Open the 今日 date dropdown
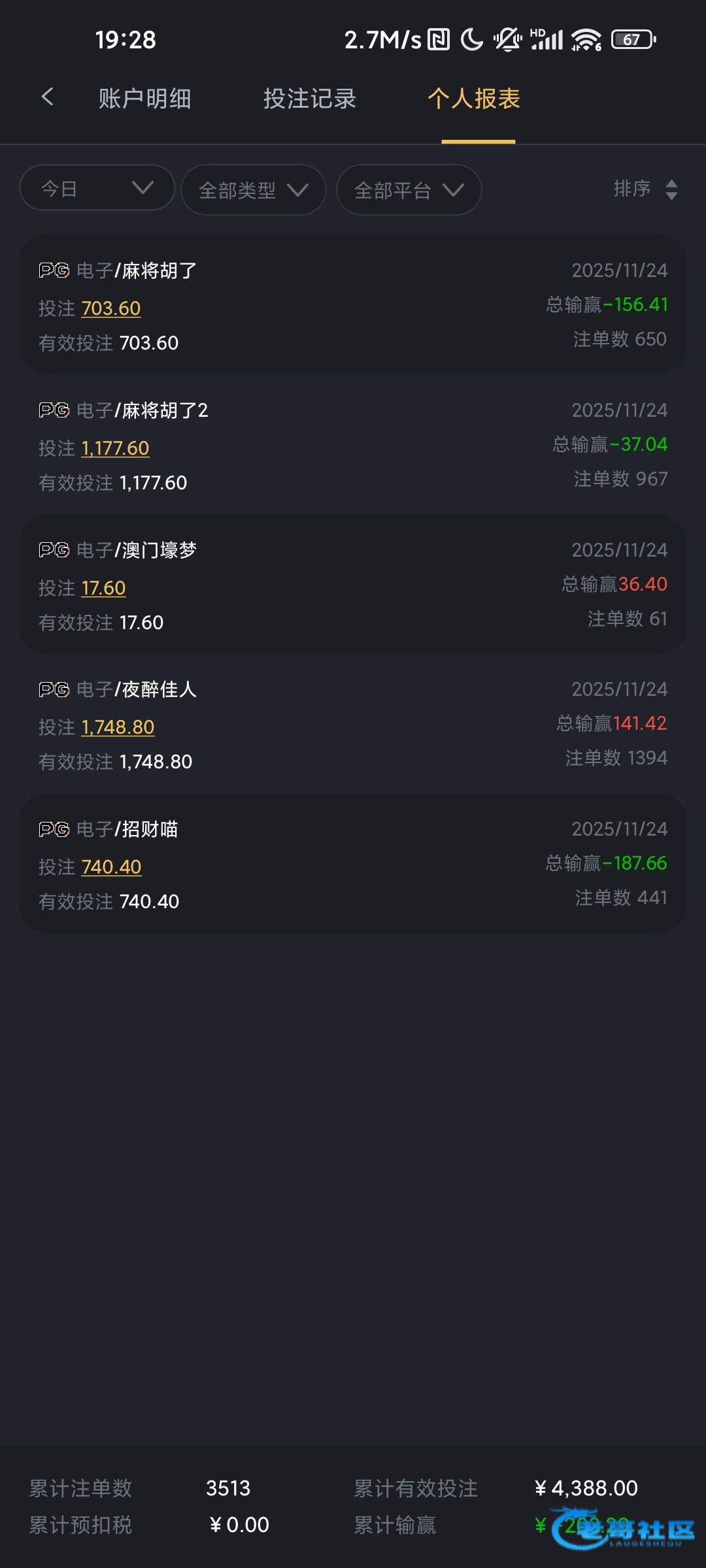 click(x=97, y=189)
